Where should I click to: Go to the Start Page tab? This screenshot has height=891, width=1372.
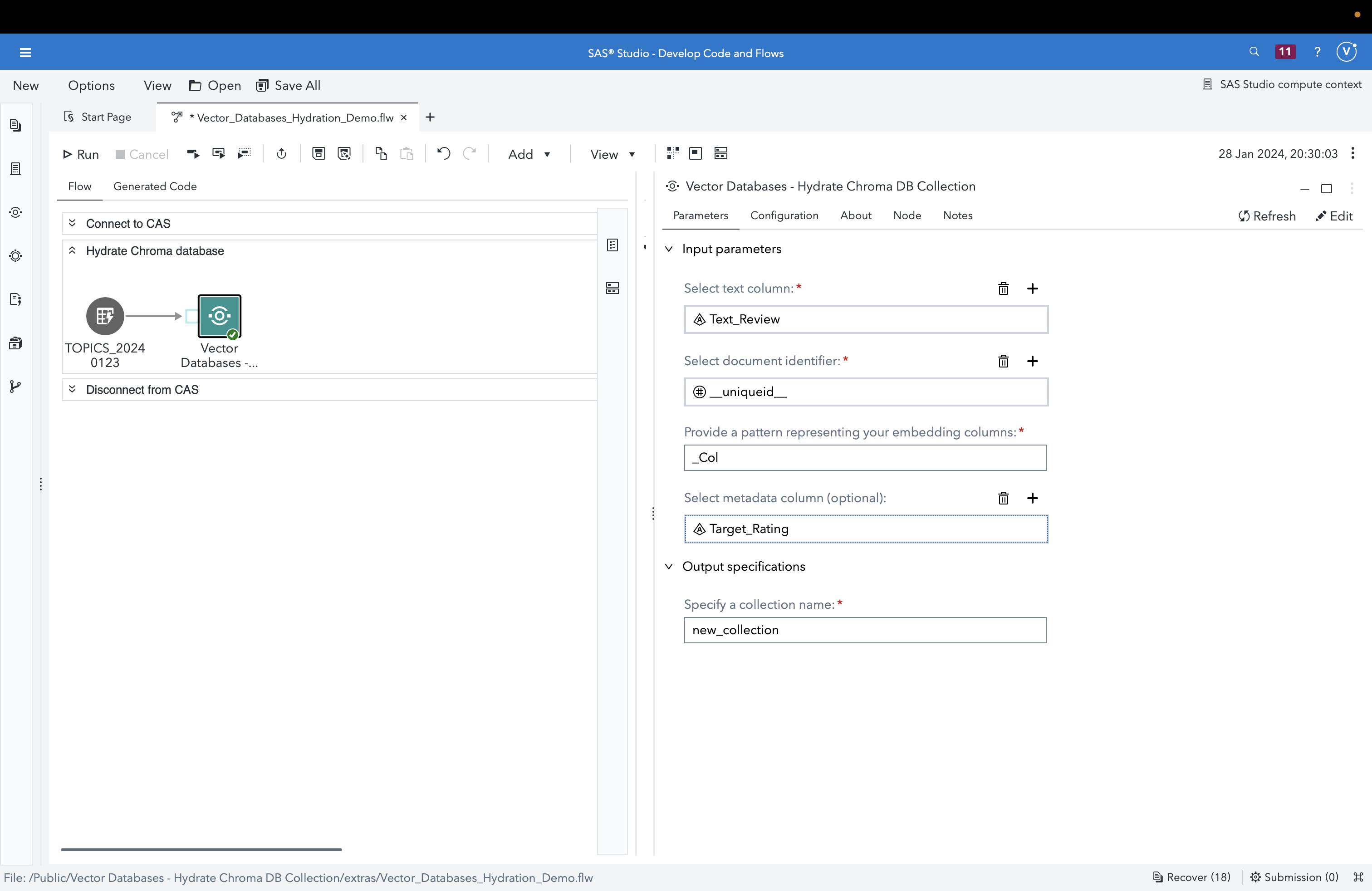coord(98,117)
